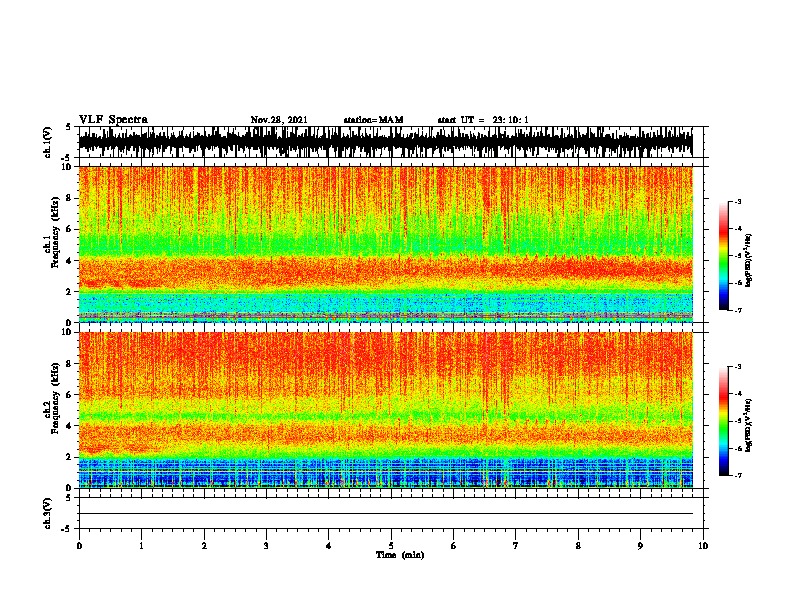Click the time axis tick "1"
Screen dimensions: 792x612
[141, 546]
